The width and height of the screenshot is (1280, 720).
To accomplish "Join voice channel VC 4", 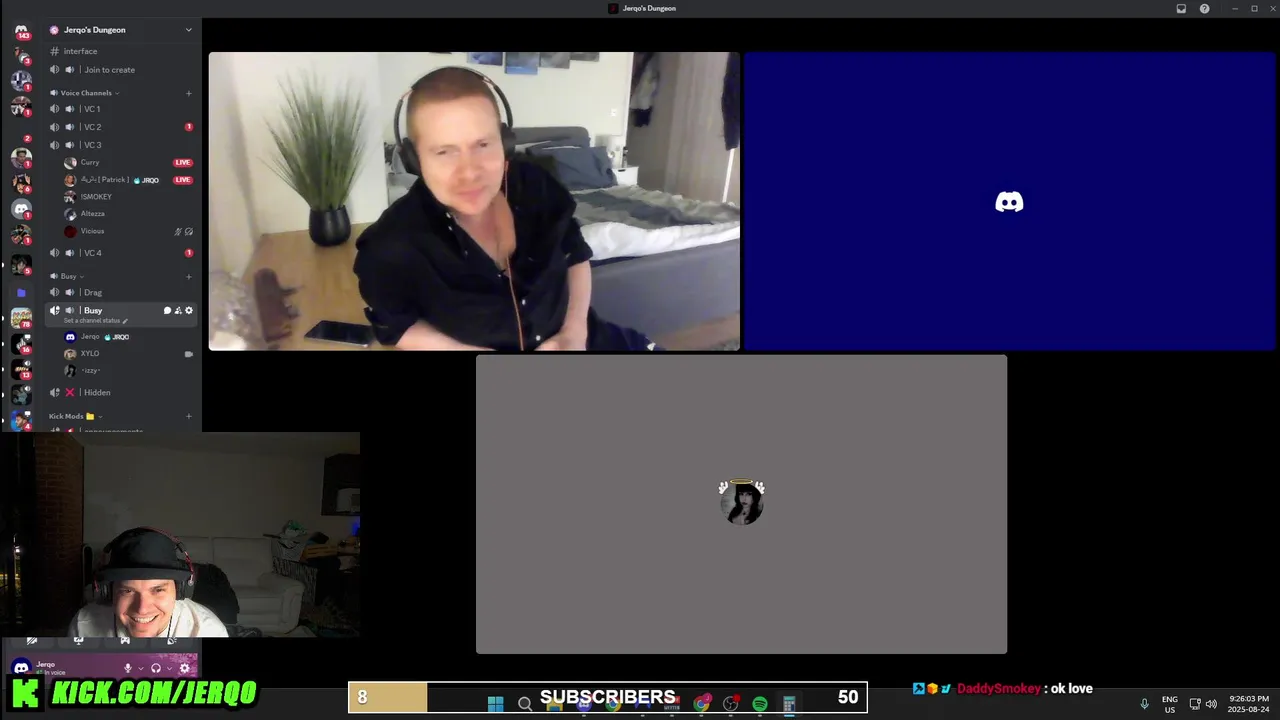I will (120, 253).
